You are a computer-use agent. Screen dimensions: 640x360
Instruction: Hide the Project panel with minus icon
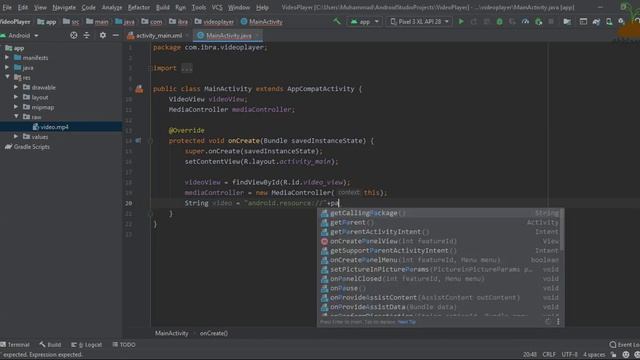[116, 36]
